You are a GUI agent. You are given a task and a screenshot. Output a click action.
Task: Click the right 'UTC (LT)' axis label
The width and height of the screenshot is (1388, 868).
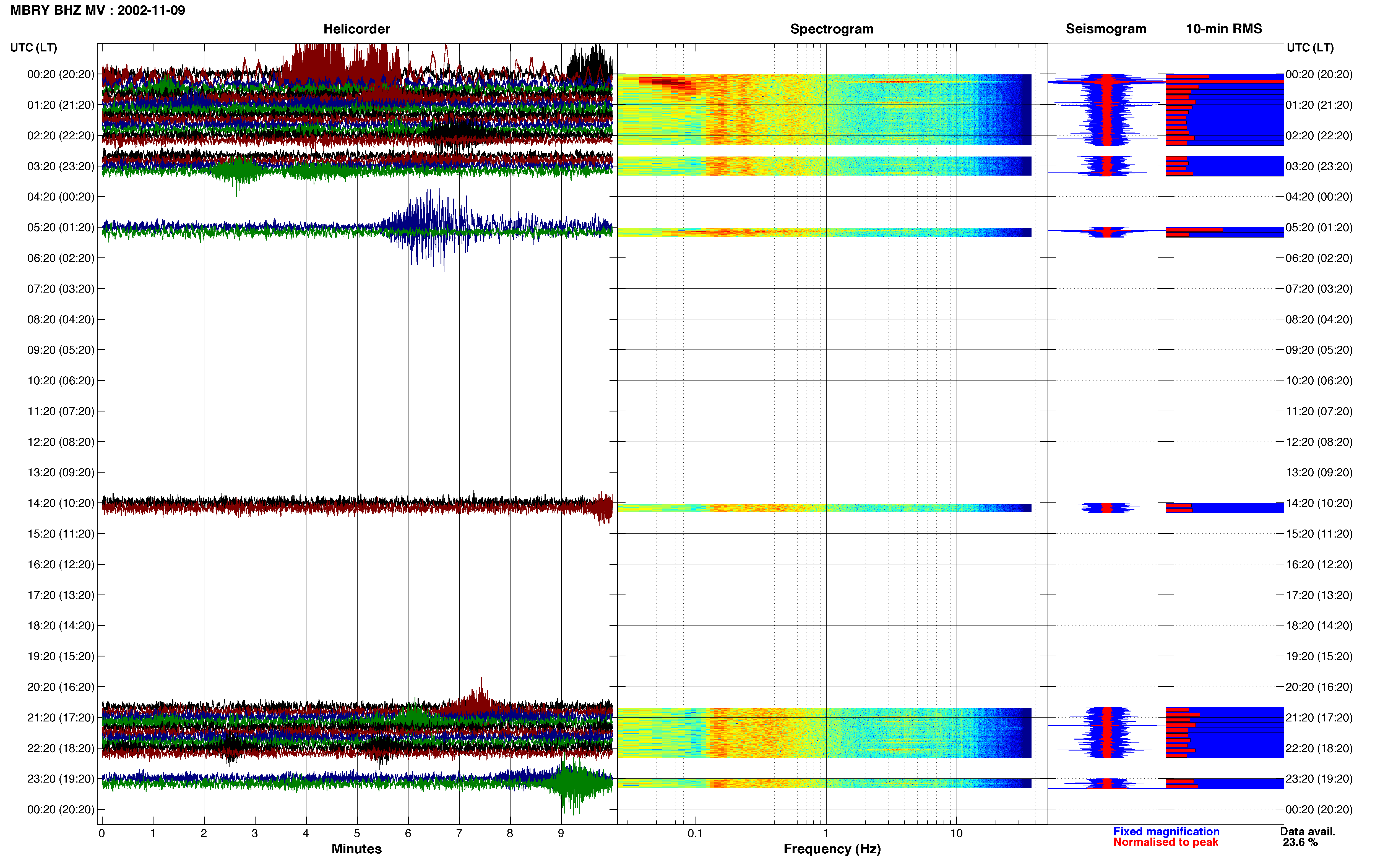[x=1310, y=48]
